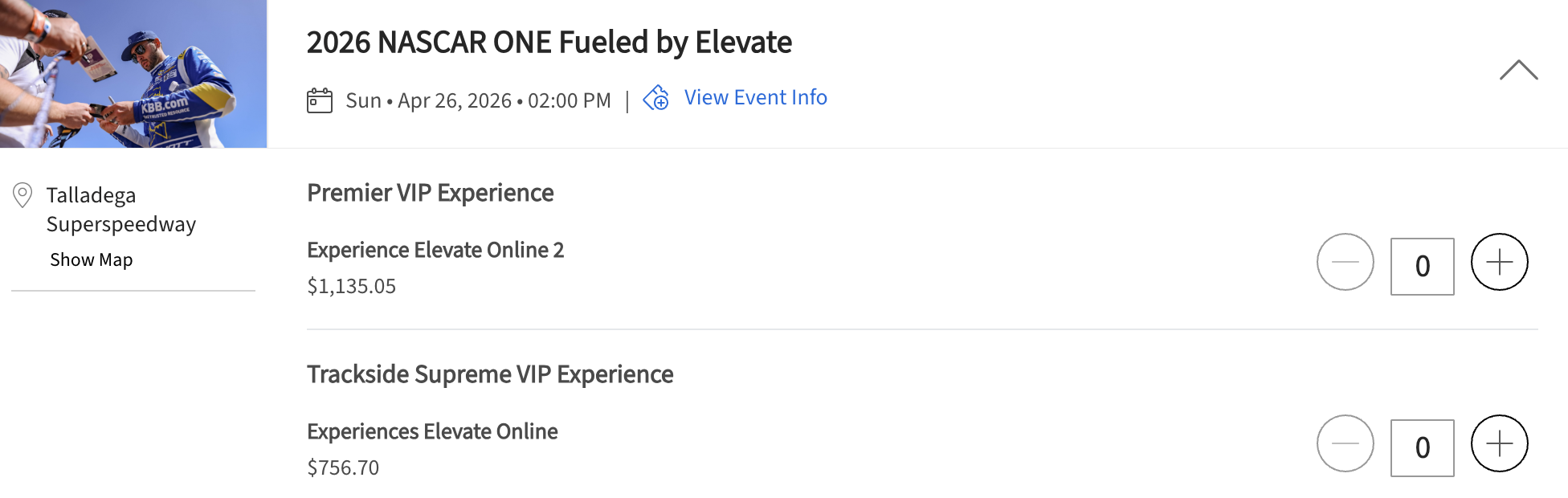Click Trackside Supreme VIP quantity input field

click(1422, 447)
